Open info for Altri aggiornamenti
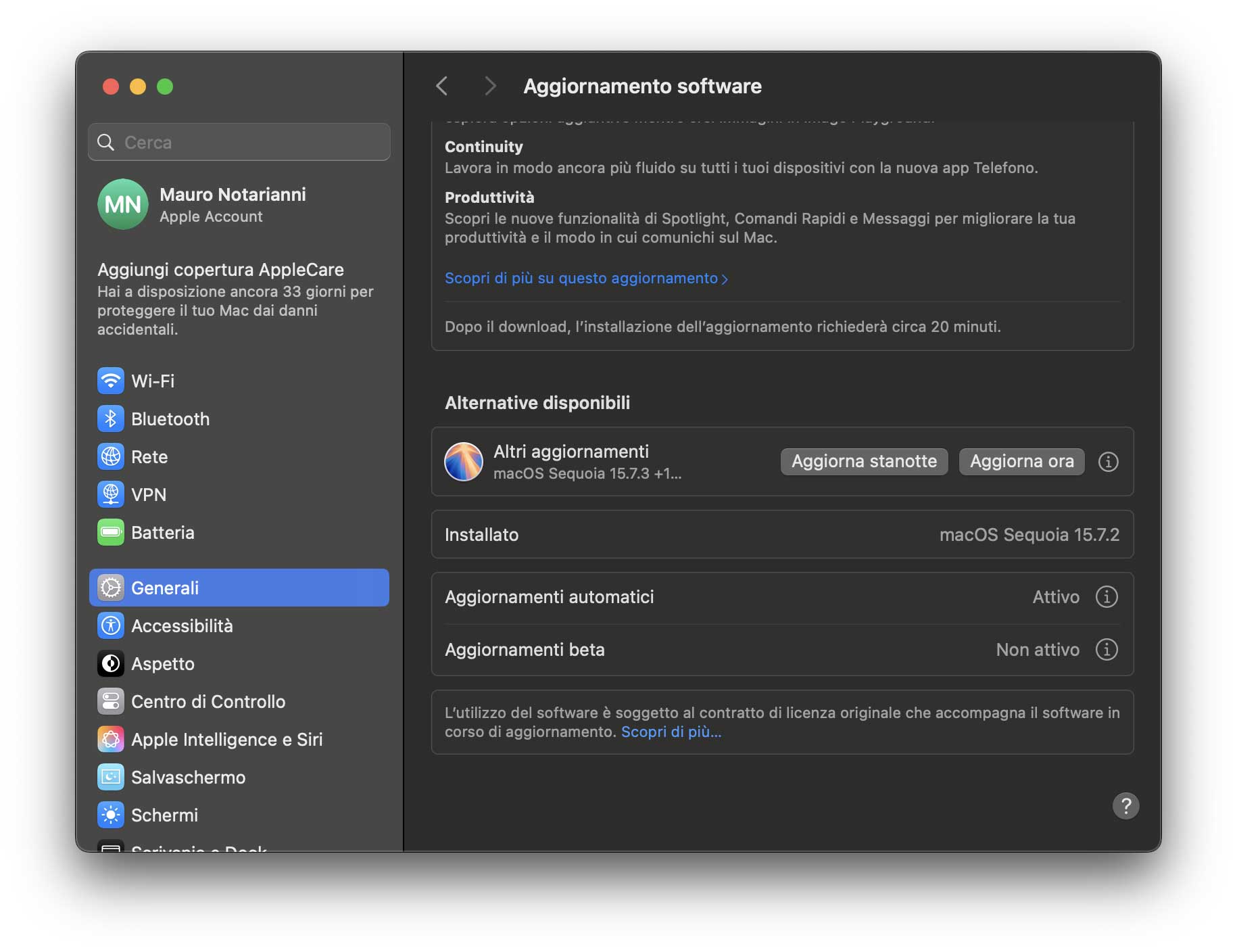This screenshot has width=1237, height=952. [1108, 461]
